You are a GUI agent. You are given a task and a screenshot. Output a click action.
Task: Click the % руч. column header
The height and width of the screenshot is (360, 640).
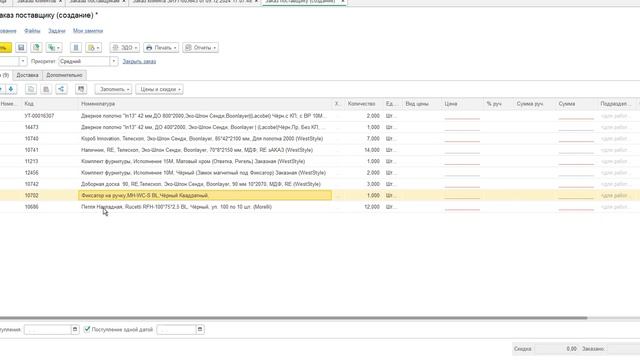coord(498,104)
